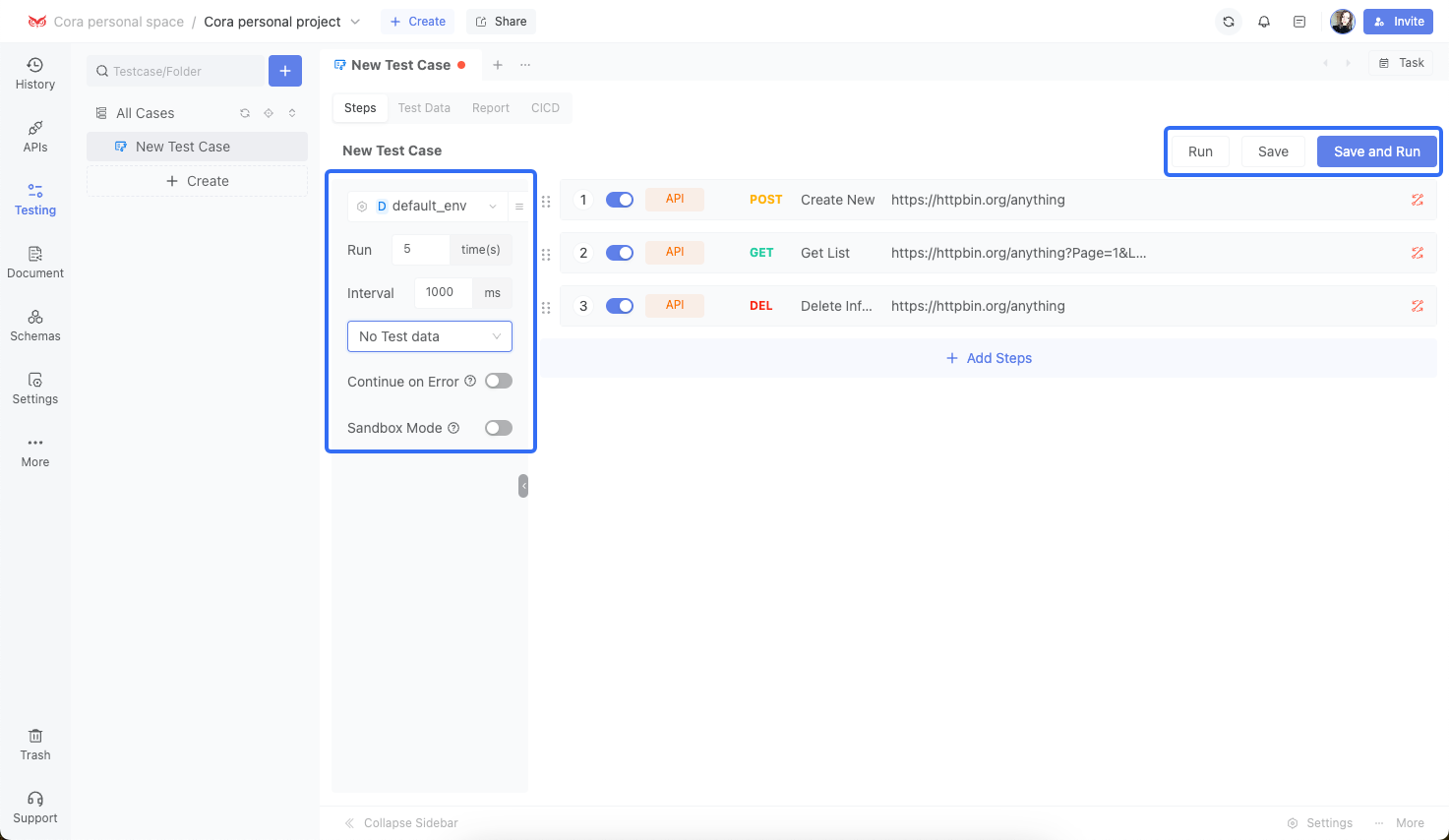Open History in the left sidebar
The image size is (1449, 840).
[x=35, y=74]
